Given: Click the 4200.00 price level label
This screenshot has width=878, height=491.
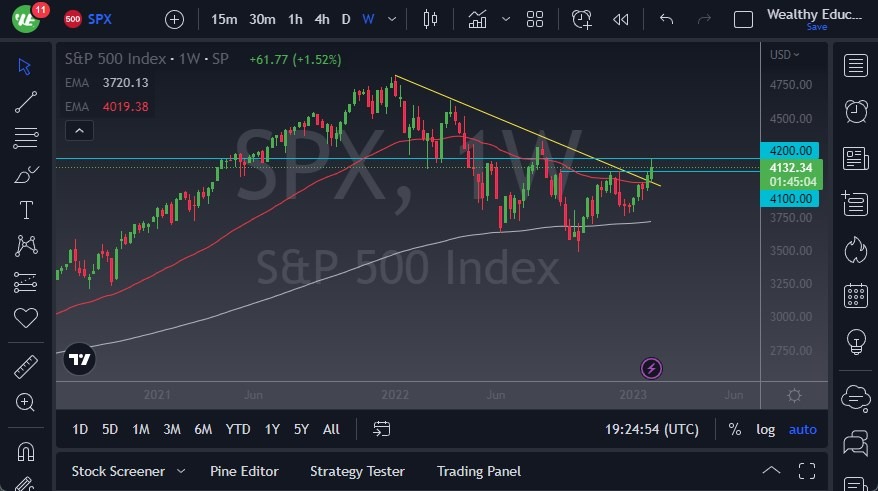Looking at the screenshot, I should coord(791,150).
